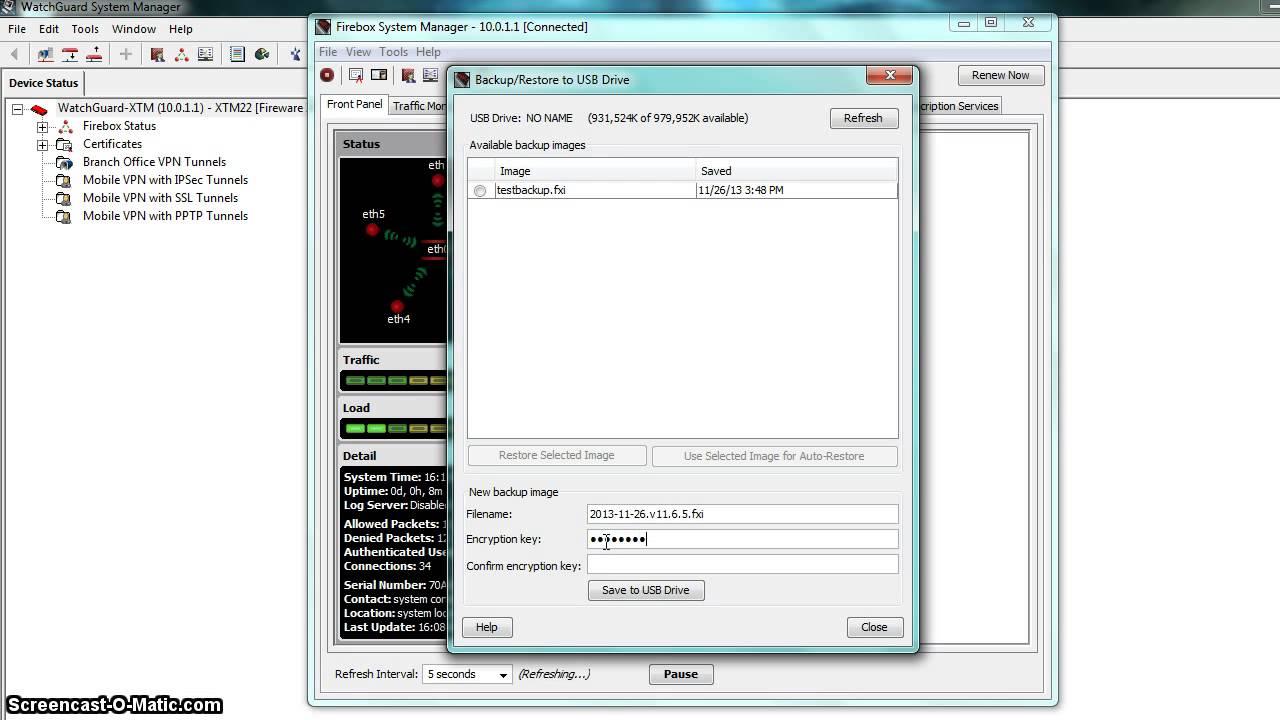Switch to the Front Panel tab
Image resolution: width=1280 pixels, height=720 pixels.
(355, 104)
